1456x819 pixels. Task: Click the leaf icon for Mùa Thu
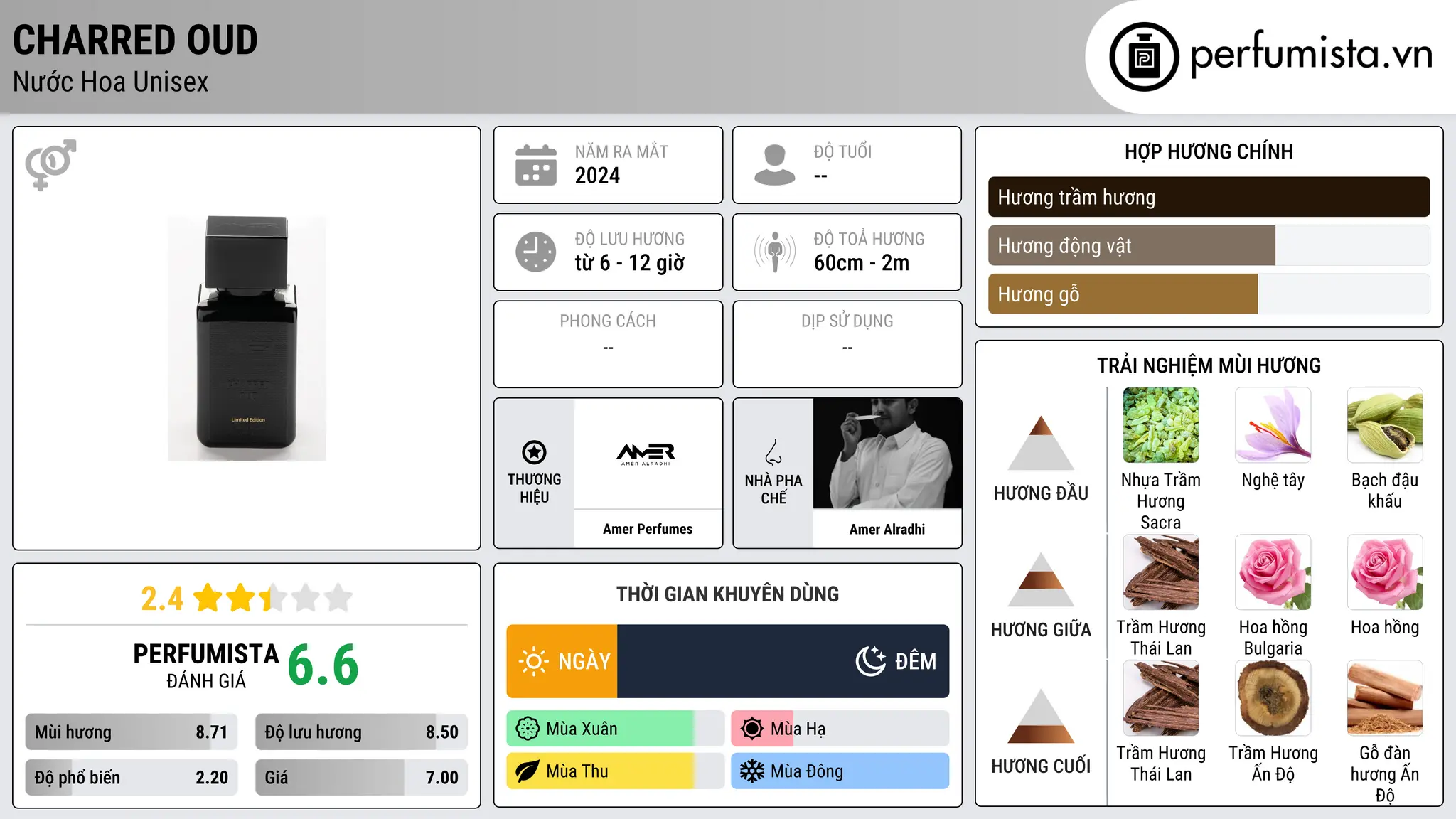(x=528, y=771)
